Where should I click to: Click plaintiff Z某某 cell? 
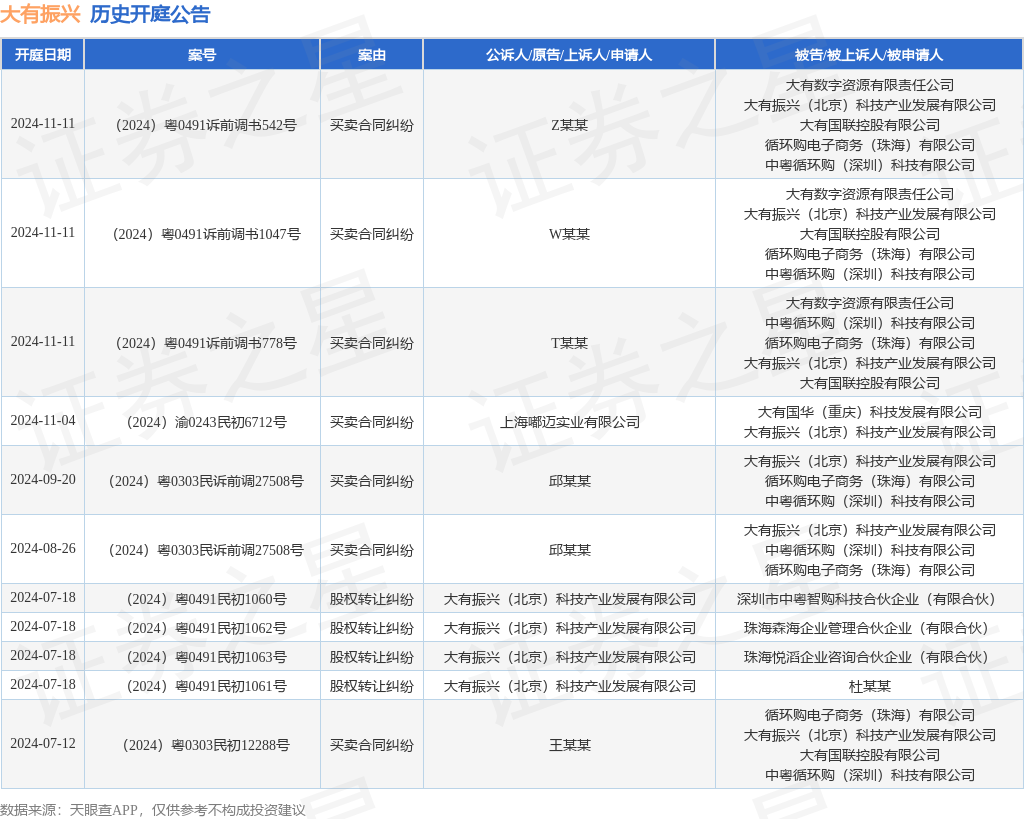[x=569, y=125]
